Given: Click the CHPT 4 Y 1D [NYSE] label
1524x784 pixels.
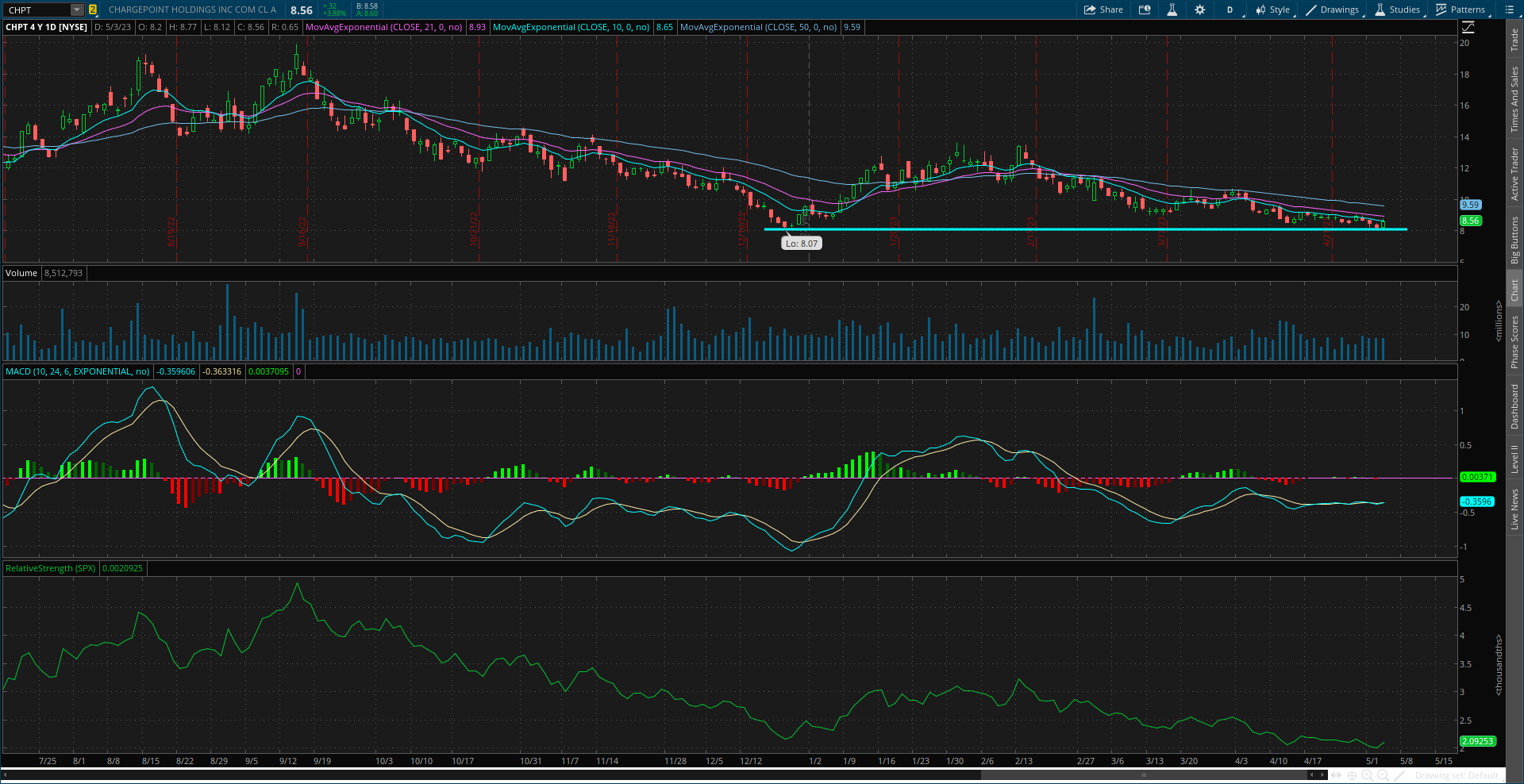Looking at the screenshot, I should click(x=47, y=27).
